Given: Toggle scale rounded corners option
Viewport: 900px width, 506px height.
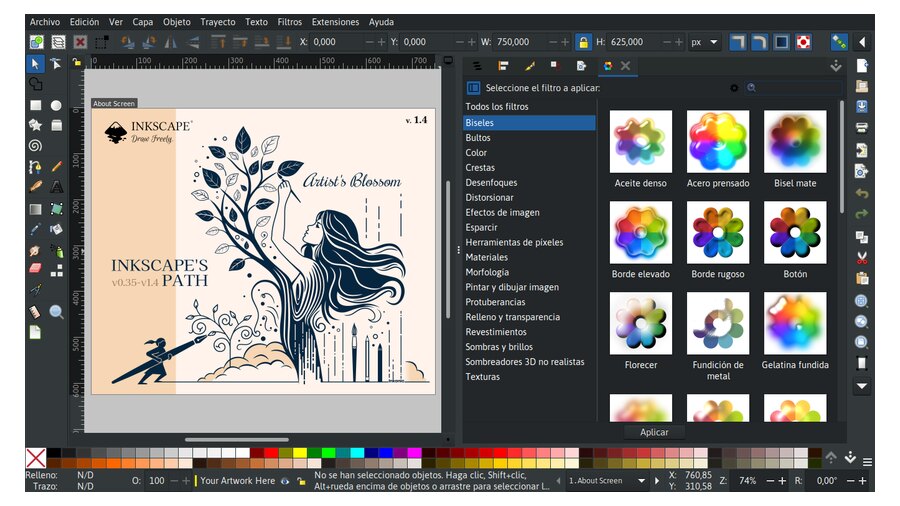Looking at the screenshot, I should (x=759, y=42).
